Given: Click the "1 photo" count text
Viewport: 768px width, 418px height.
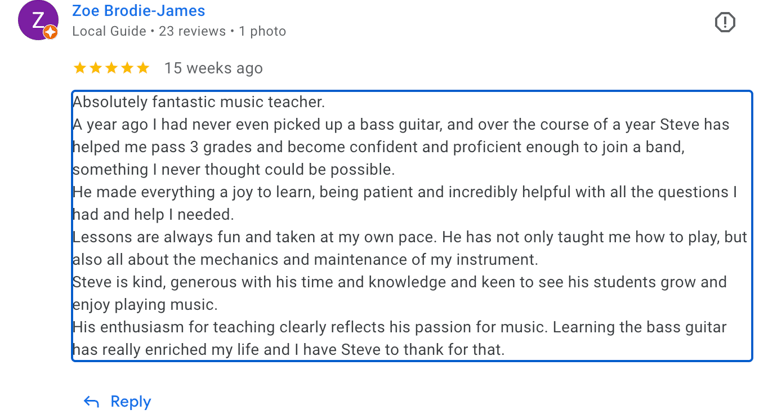Looking at the screenshot, I should pos(262,32).
